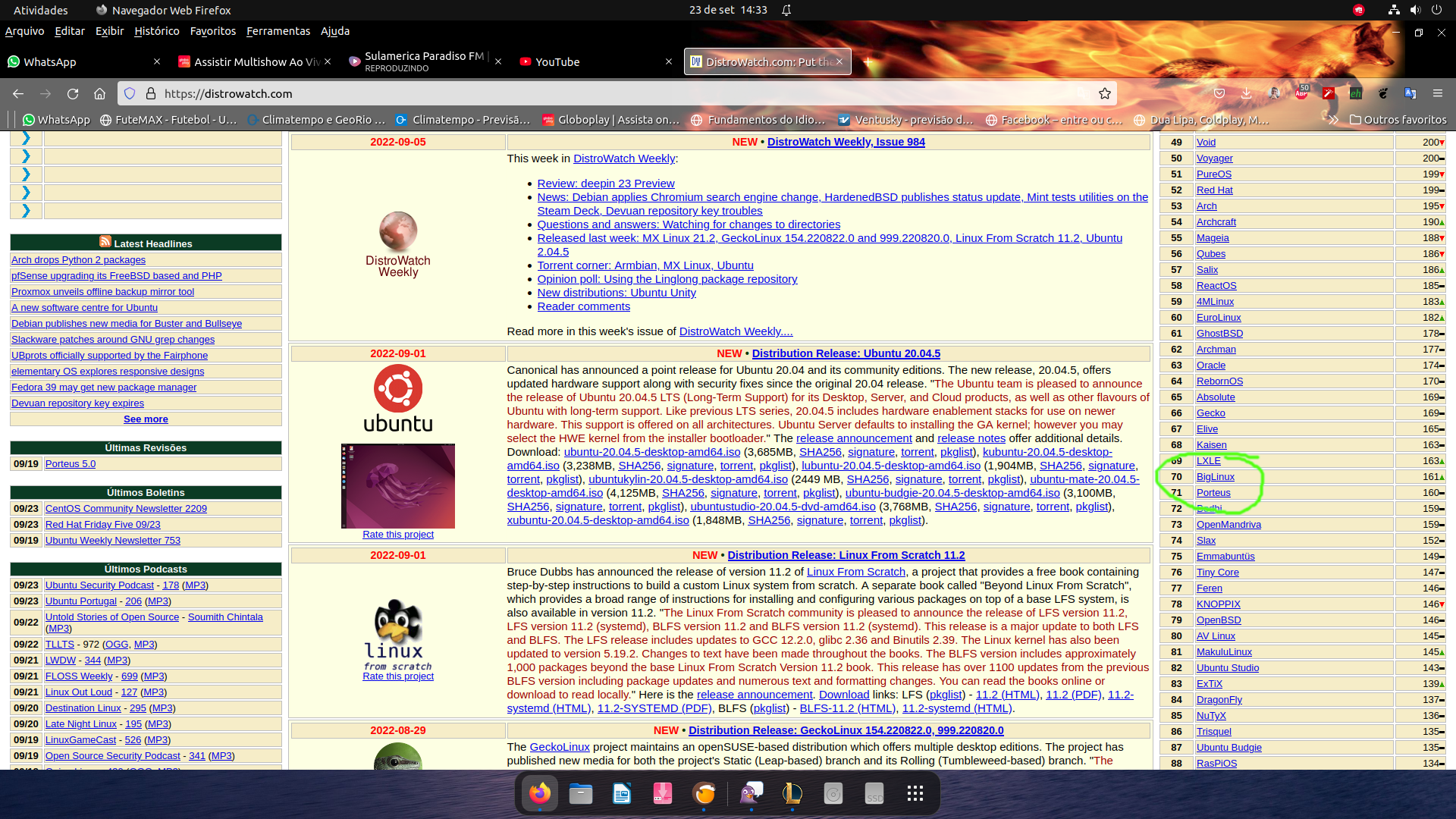Click 'Rate this project' under Ubuntu screenshot
1456x819 pixels.
tap(398, 534)
